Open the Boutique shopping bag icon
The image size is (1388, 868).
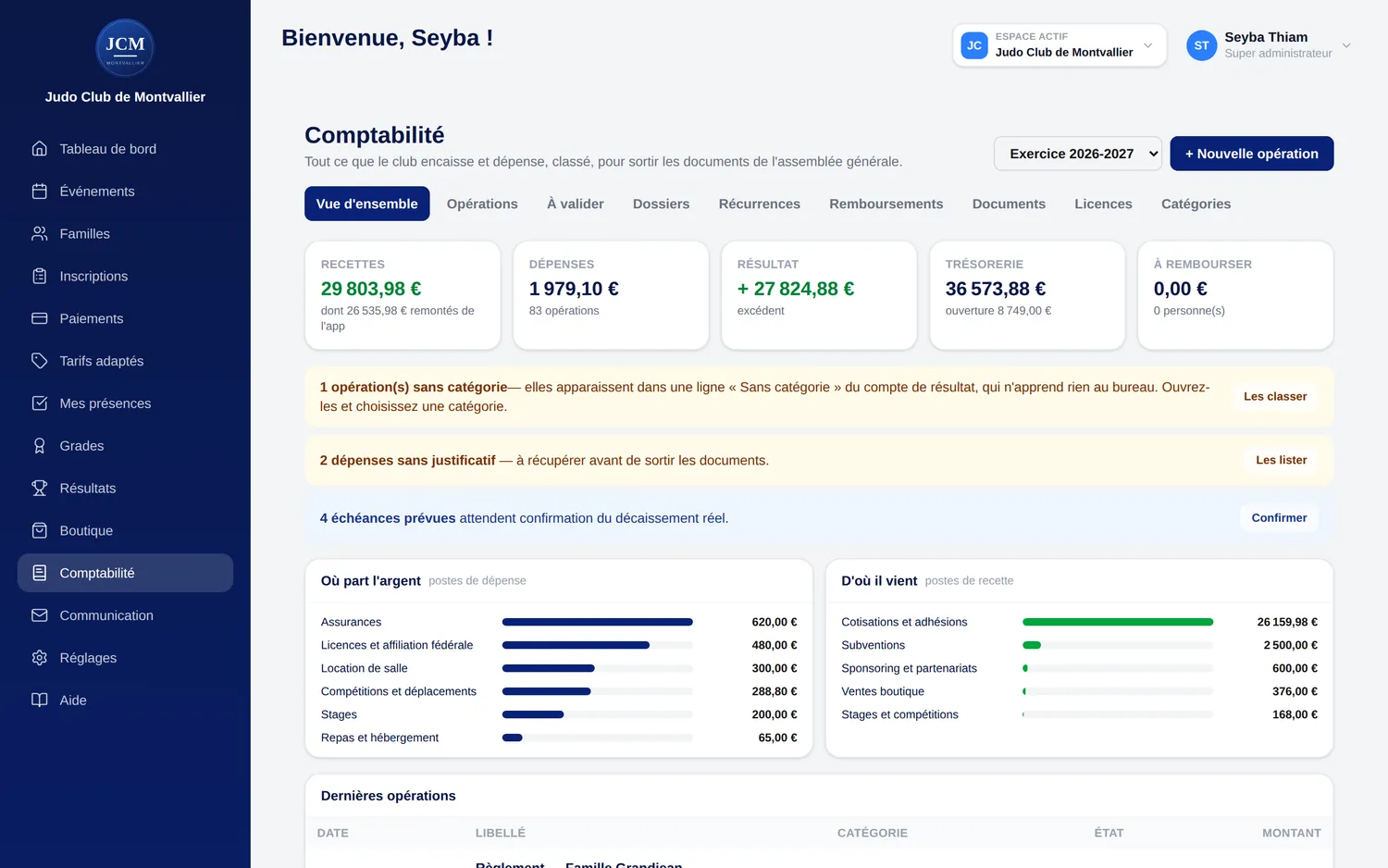point(39,531)
